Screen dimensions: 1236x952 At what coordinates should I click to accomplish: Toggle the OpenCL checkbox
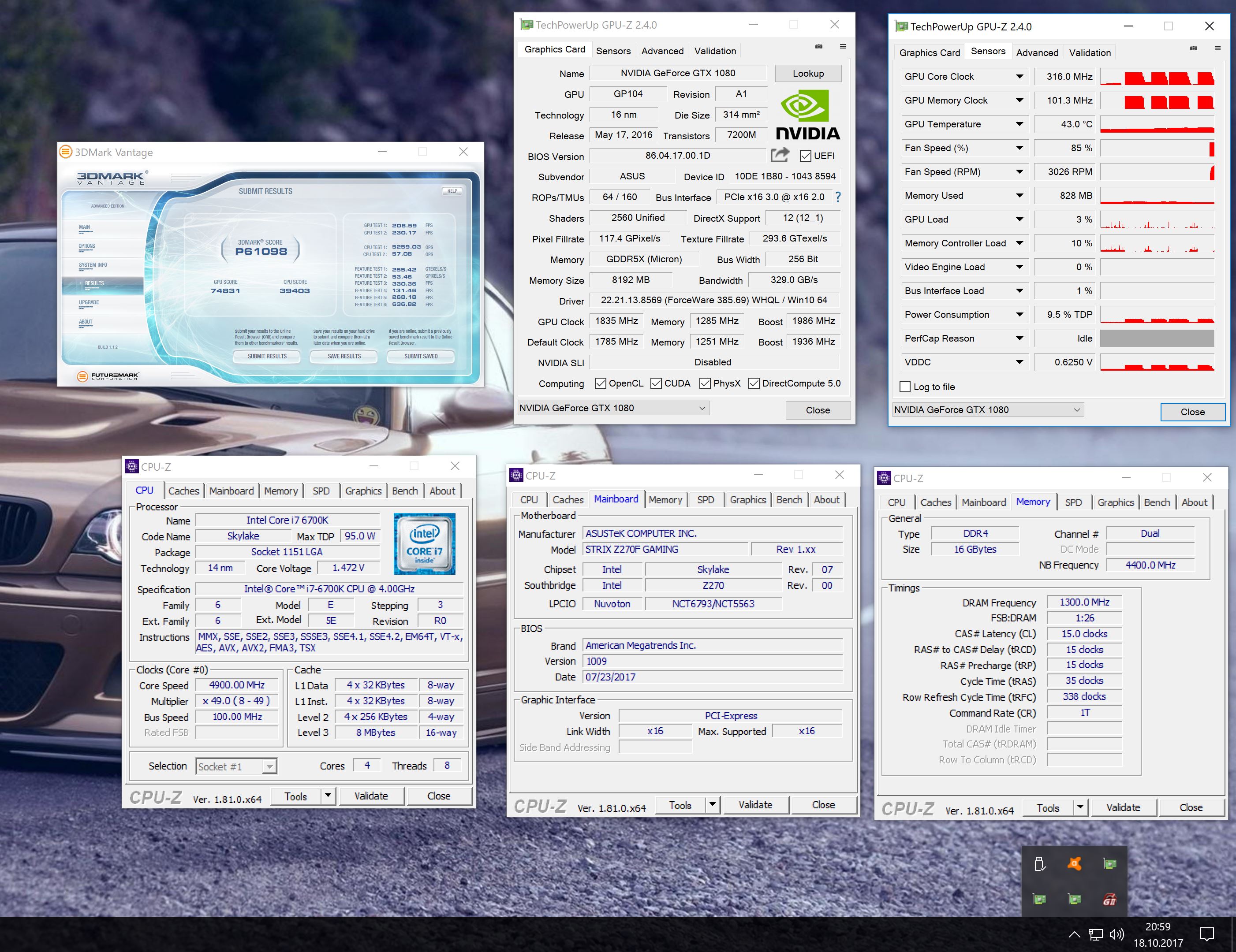[601, 383]
